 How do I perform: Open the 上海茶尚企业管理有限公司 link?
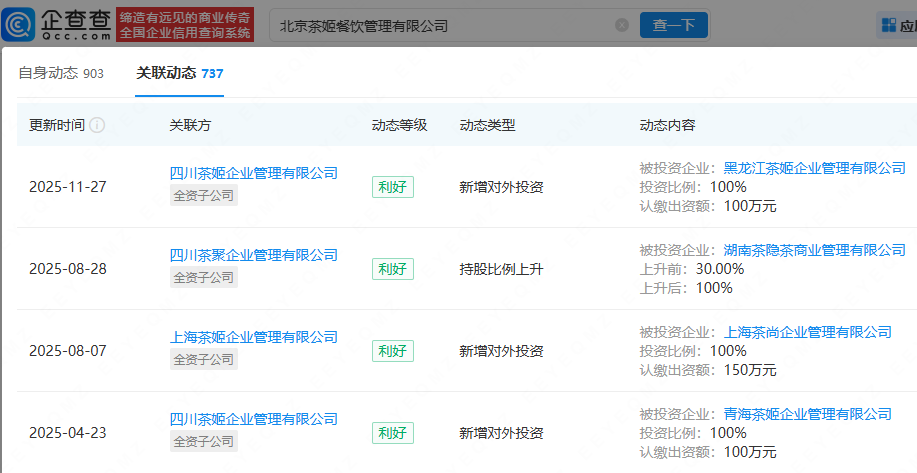coord(807,332)
